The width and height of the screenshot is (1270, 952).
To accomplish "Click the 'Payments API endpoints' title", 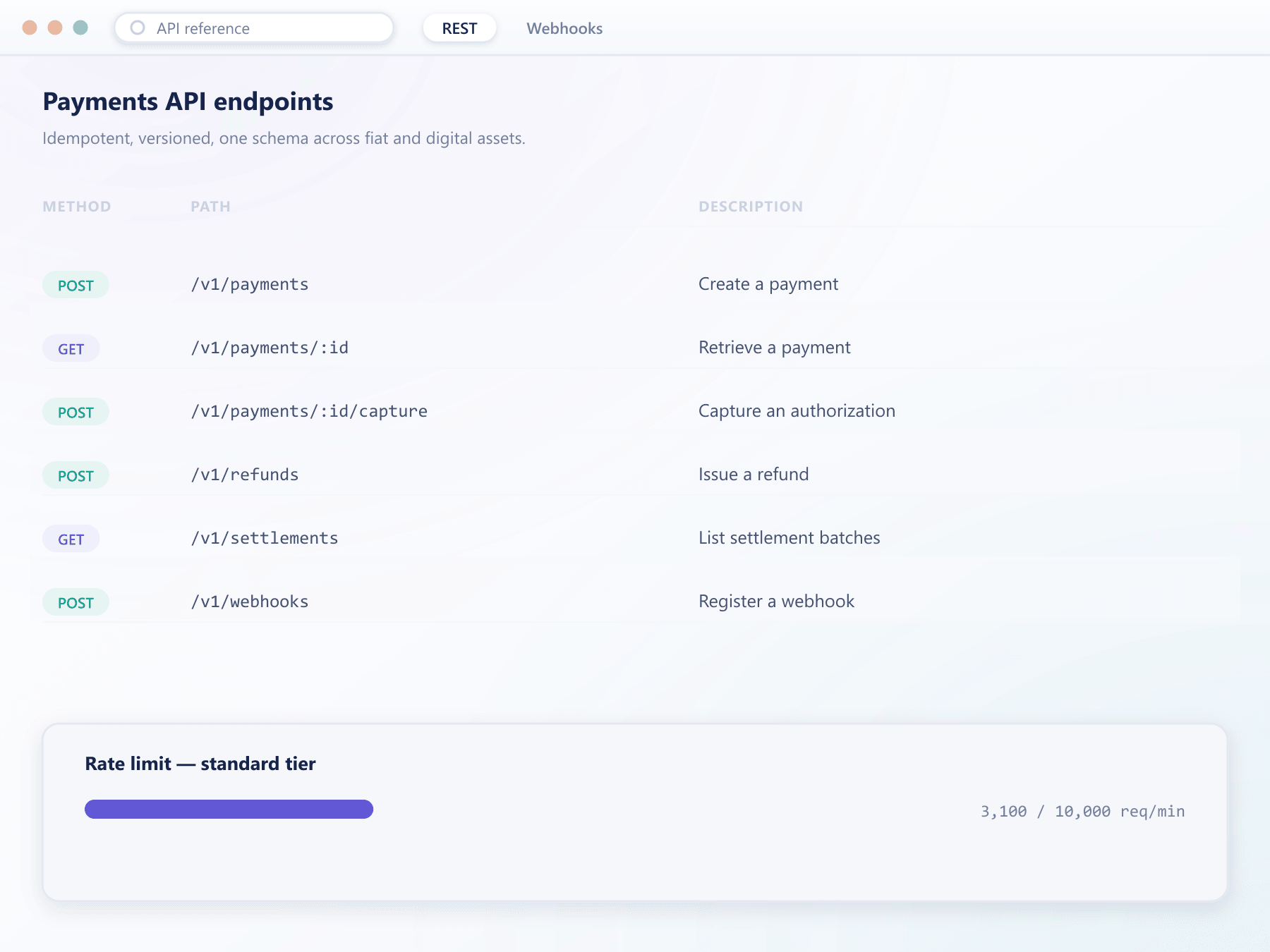I will coord(188,102).
